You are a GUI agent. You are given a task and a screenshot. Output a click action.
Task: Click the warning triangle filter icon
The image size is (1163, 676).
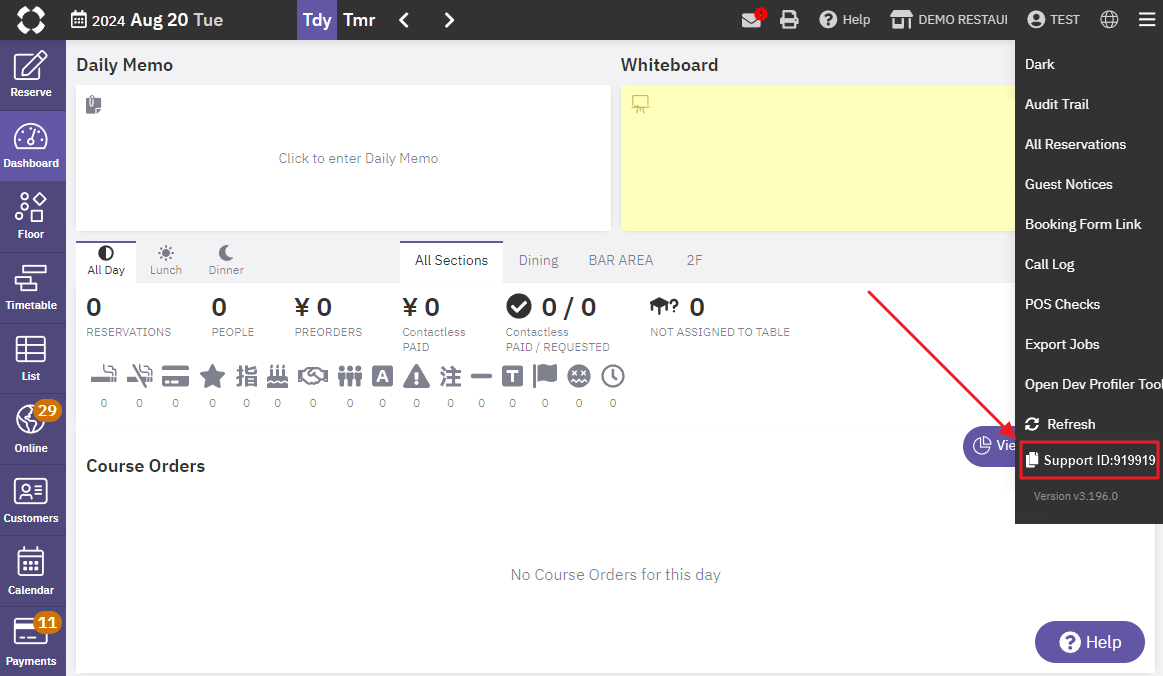pos(416,376)
